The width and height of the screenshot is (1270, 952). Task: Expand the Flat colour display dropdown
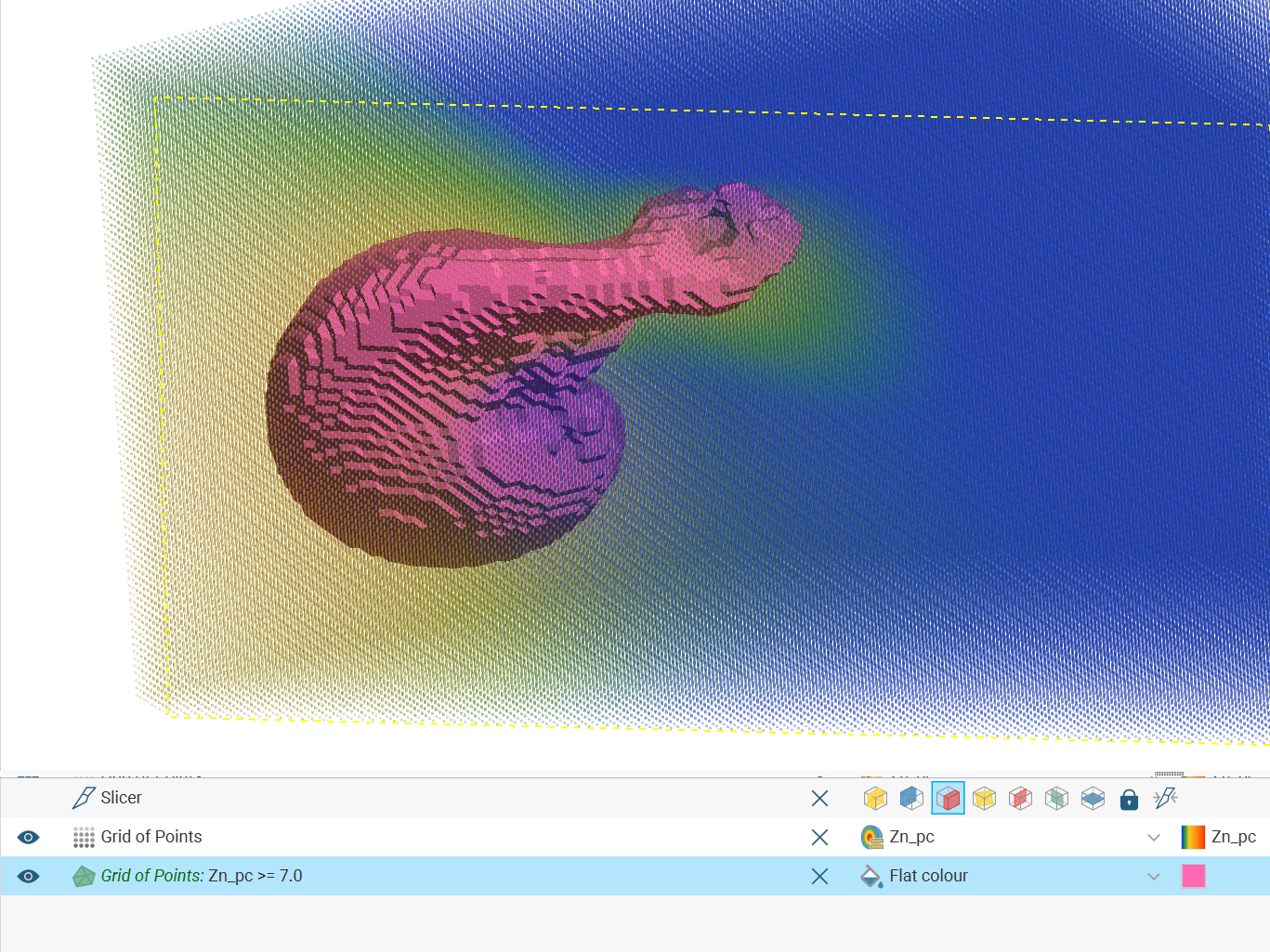pyautogui.click(x=1153, y=877)
